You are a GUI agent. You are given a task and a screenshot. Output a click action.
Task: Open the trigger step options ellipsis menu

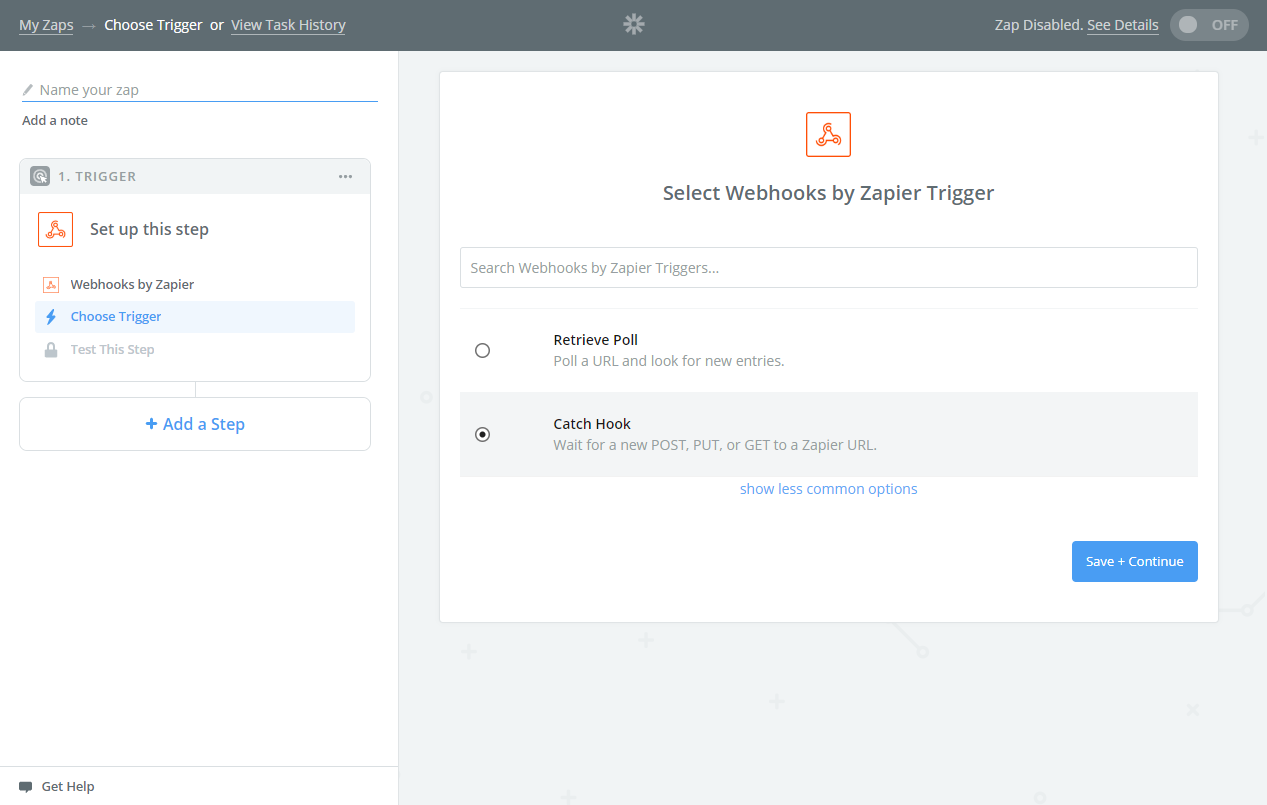345,176
